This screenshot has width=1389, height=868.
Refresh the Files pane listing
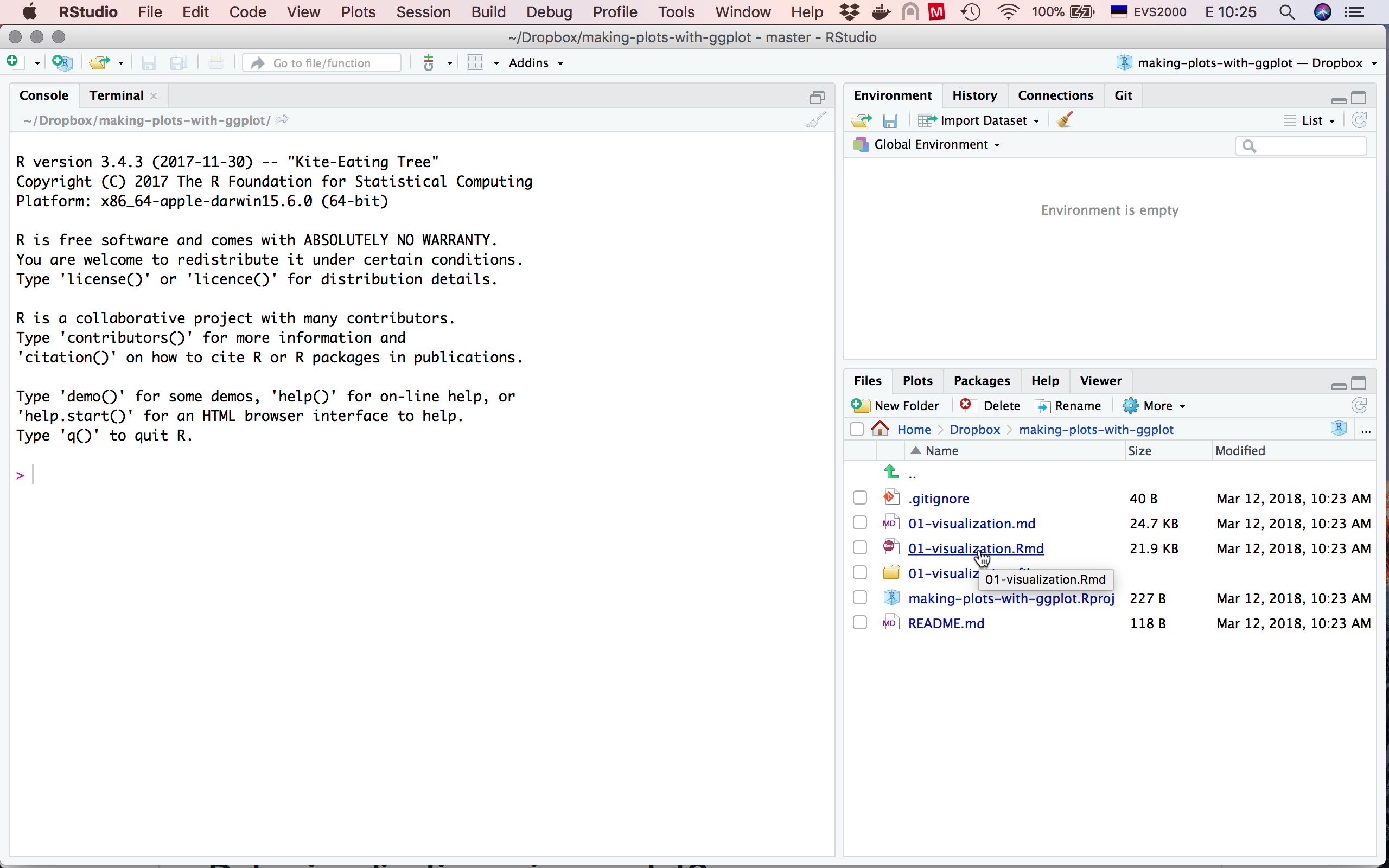[1359, 406]
